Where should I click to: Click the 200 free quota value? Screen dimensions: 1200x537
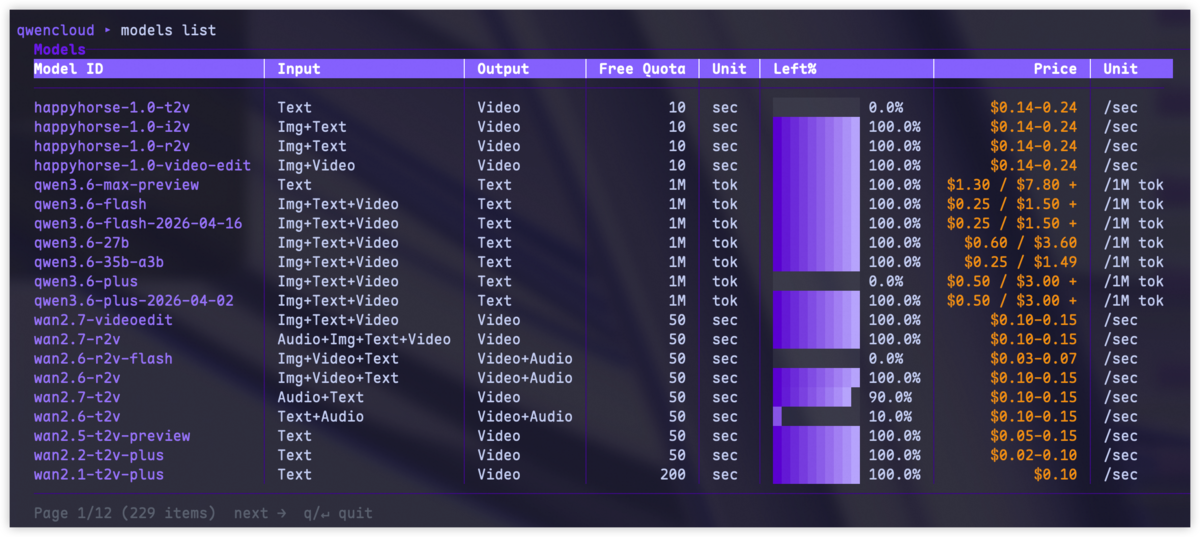click(x=673, y=474)
